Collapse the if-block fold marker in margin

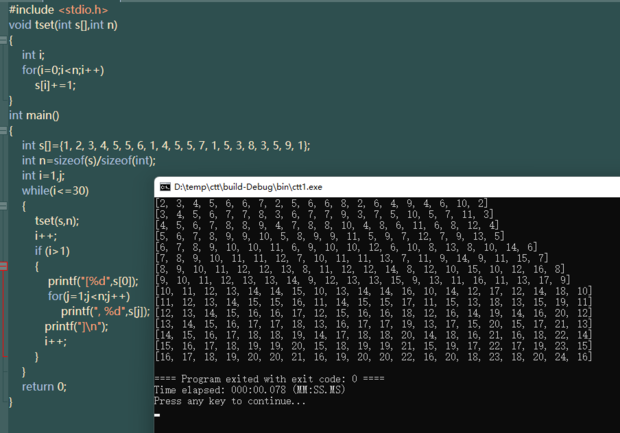point(5,267)
